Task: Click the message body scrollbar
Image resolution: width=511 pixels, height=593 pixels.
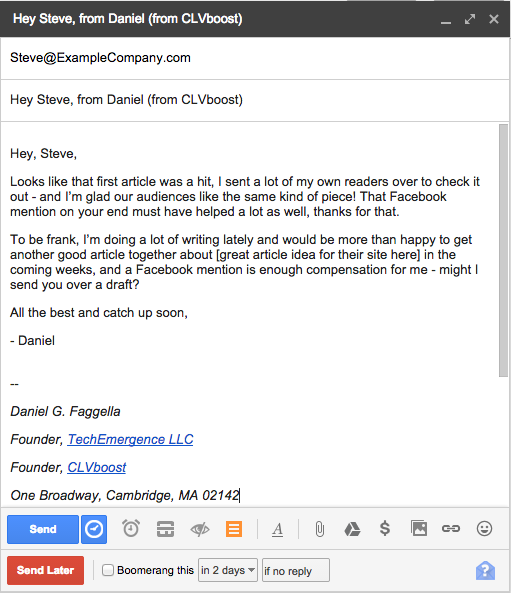Action: 503,250
